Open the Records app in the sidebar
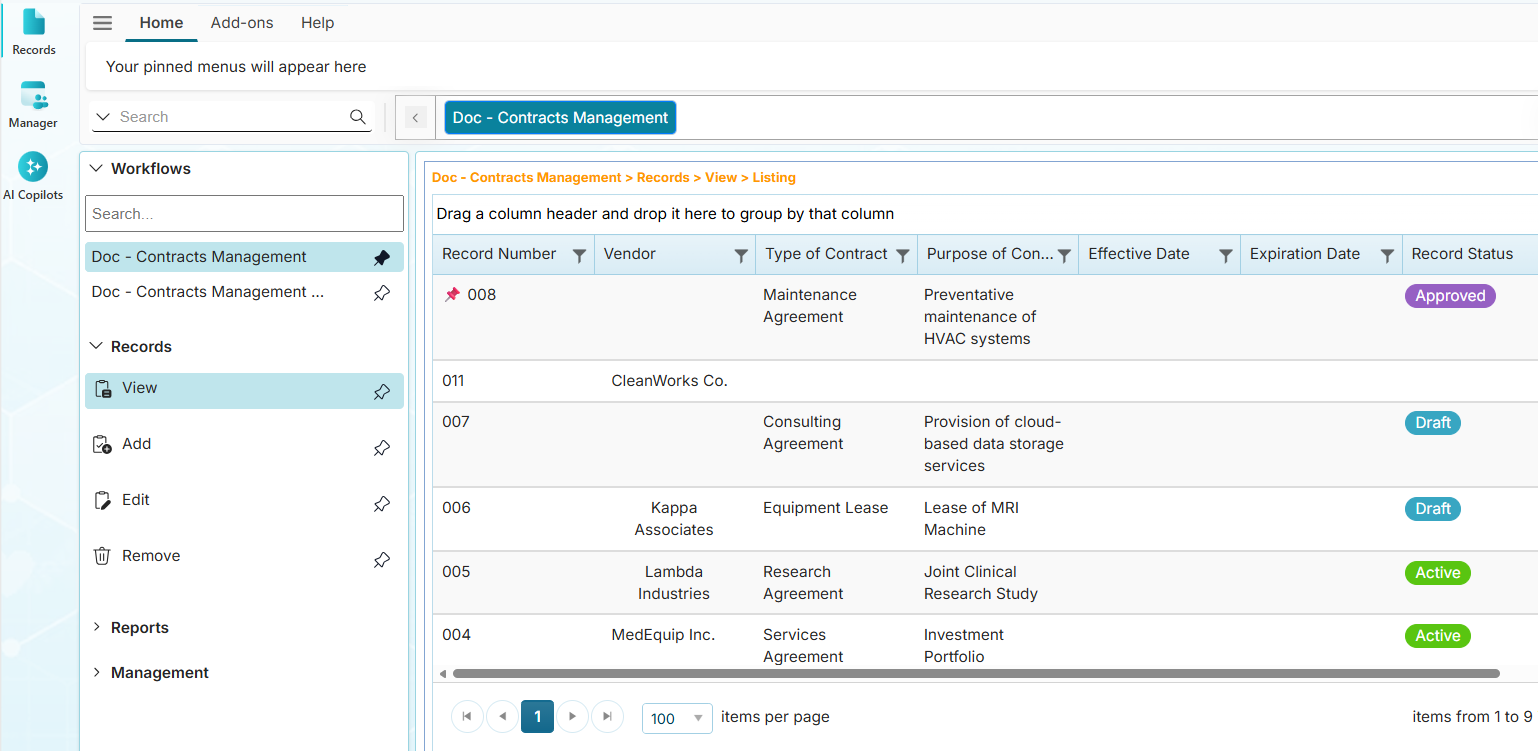 pyautogui.click(x=33, y=31)
